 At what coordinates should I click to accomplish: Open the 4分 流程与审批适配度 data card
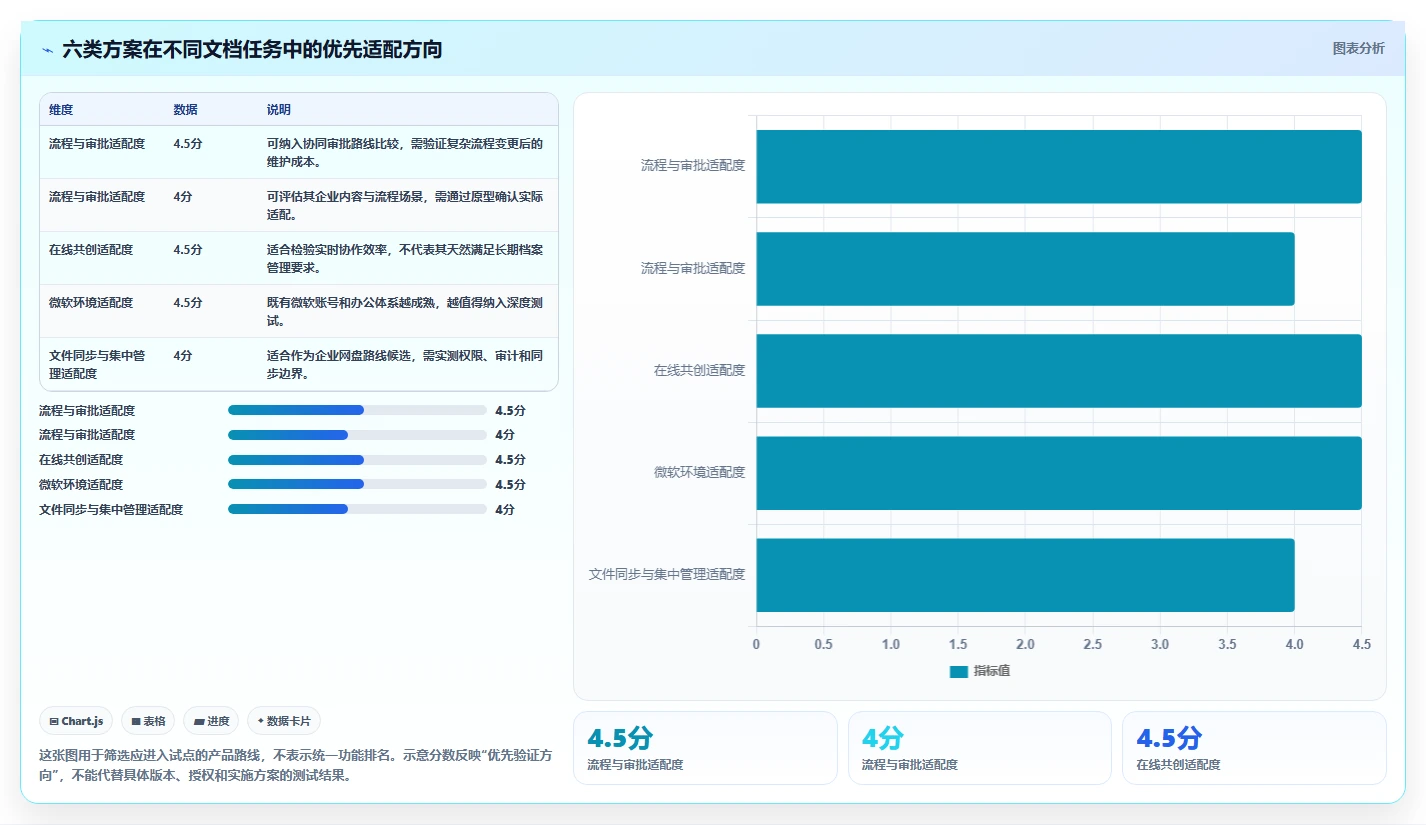[979, 748]
